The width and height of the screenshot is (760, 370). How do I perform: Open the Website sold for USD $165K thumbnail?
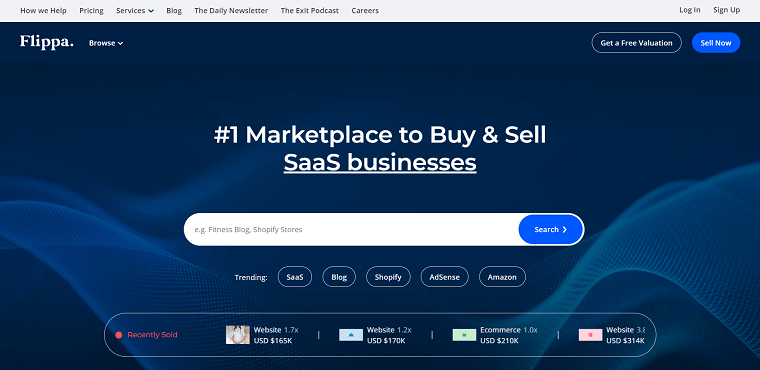pyautogui.click(x=238, y=335)
